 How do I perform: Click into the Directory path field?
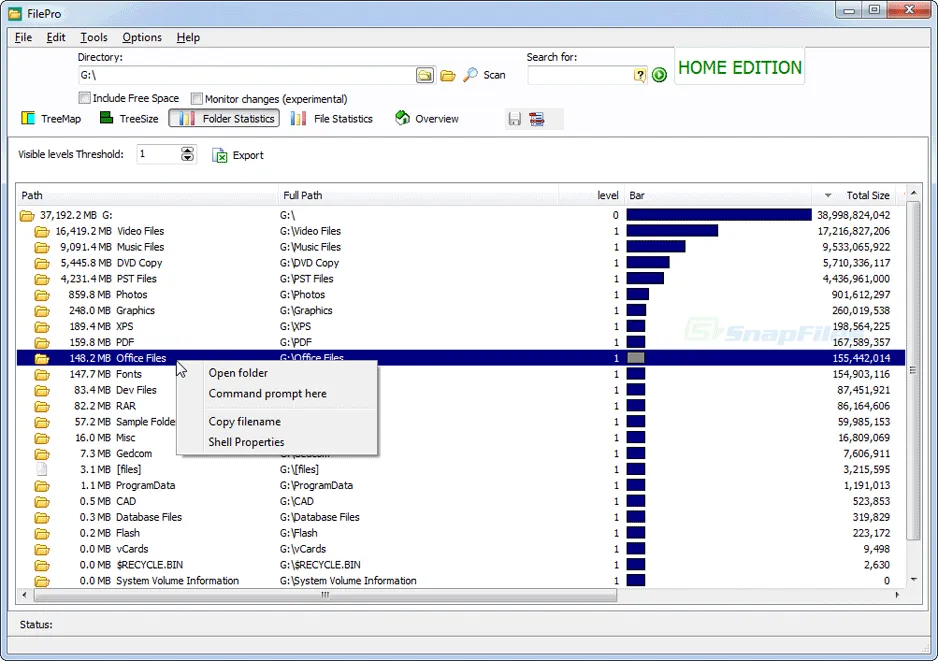246,75
